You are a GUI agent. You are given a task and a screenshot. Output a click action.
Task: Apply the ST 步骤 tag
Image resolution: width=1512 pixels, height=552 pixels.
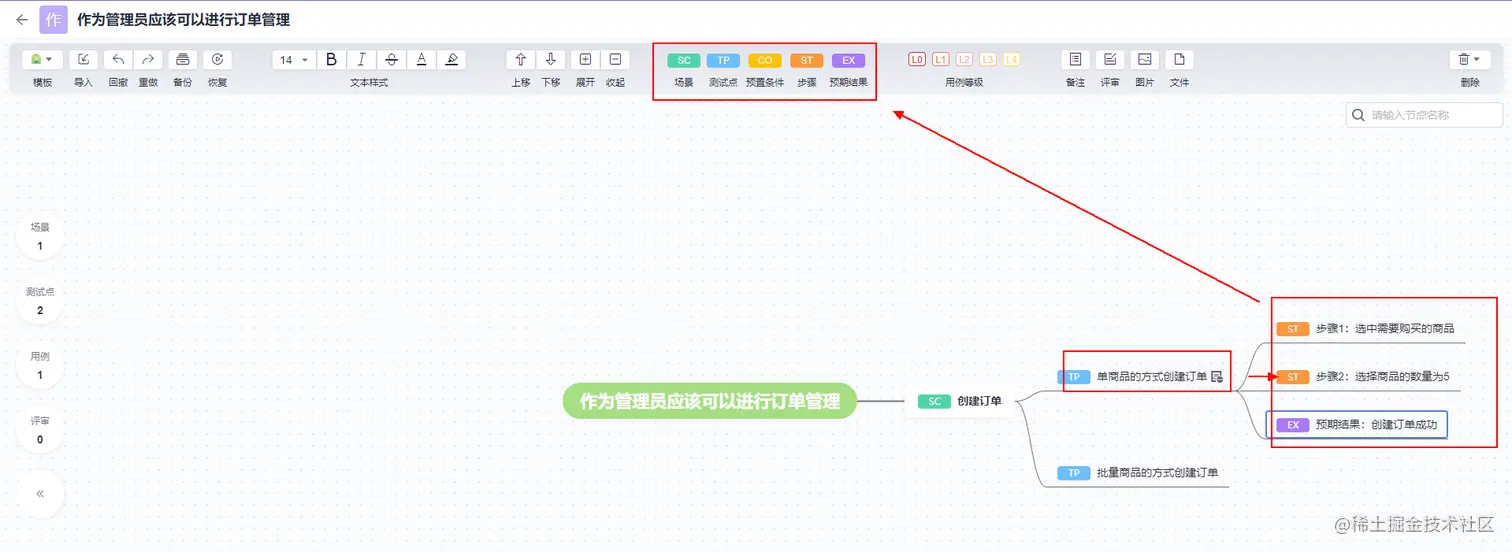pyautogui.click(x=806, y=61)
